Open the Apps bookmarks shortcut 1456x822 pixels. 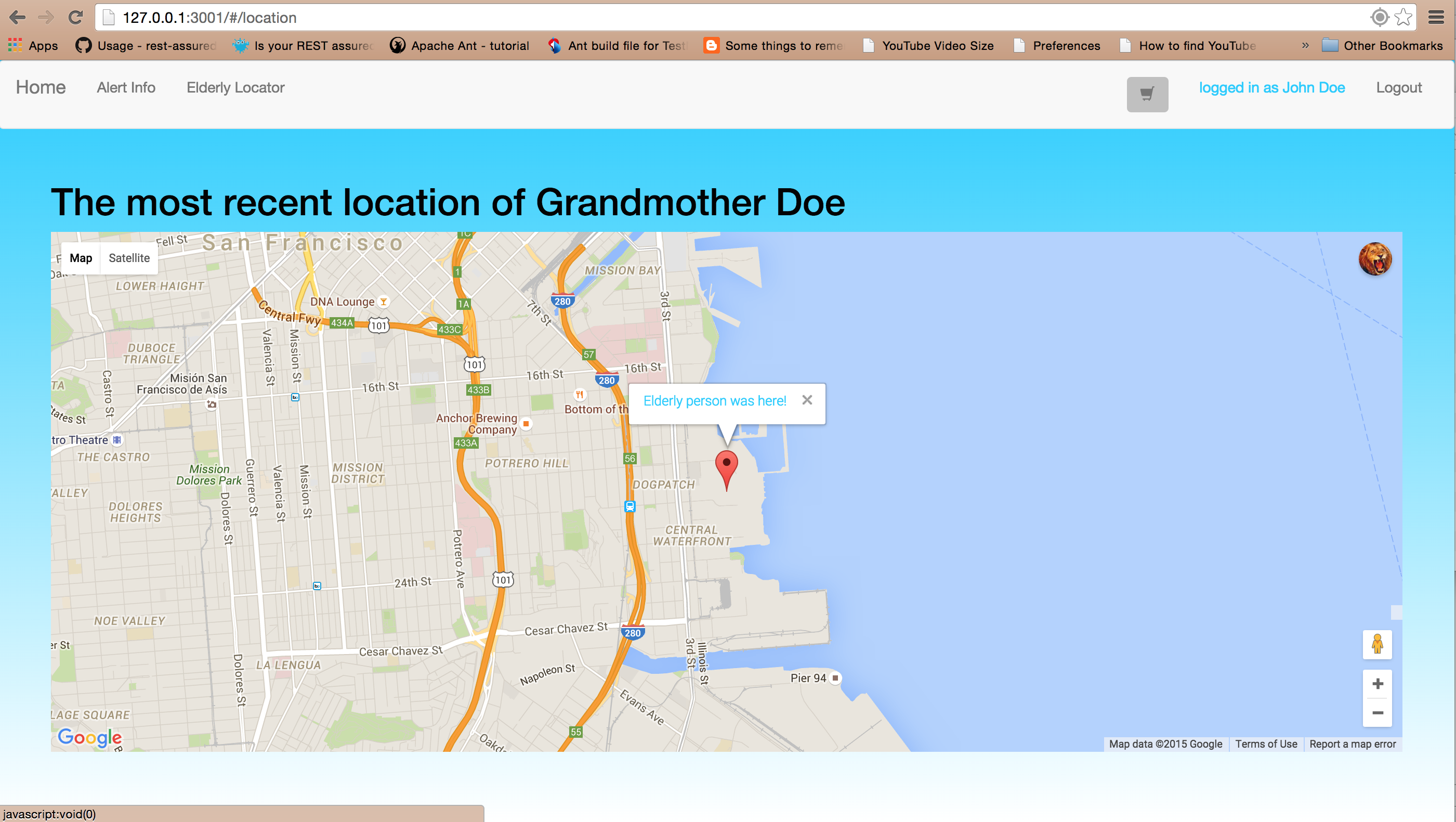coord(33,45)
